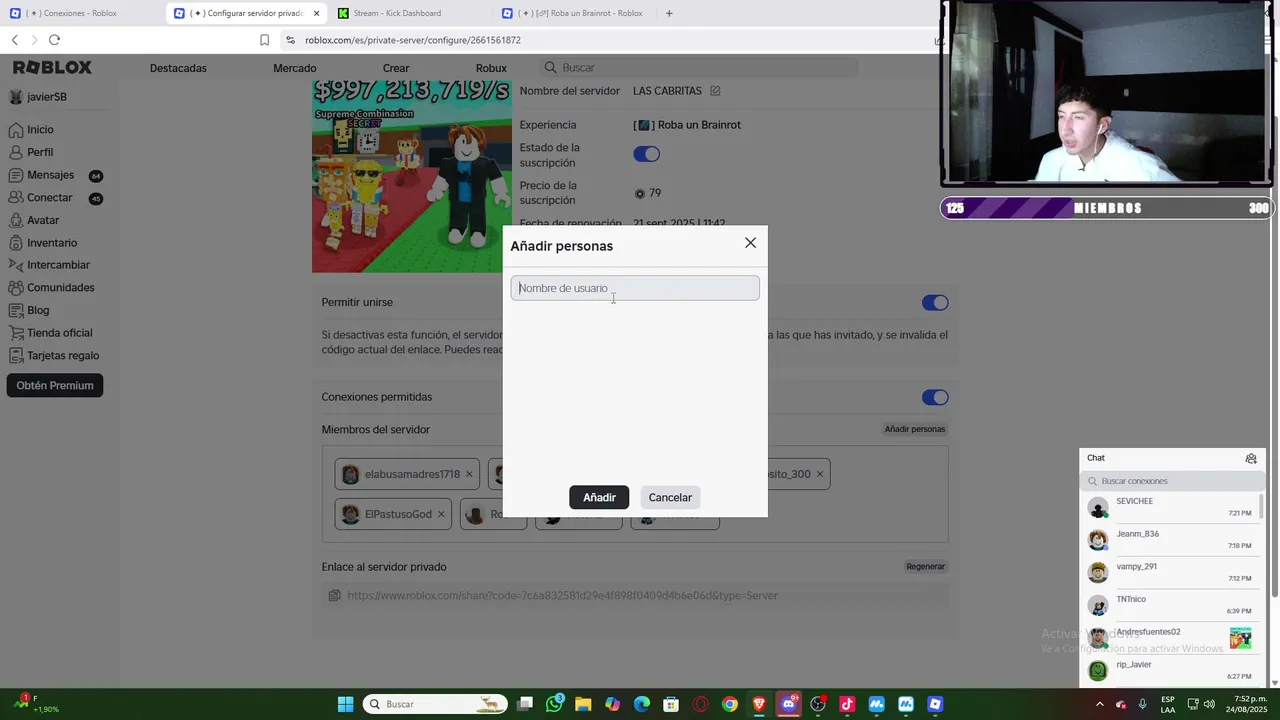Go back in browser
Image resolution: width=1280 pixels, height=720 pixels.
14,40
